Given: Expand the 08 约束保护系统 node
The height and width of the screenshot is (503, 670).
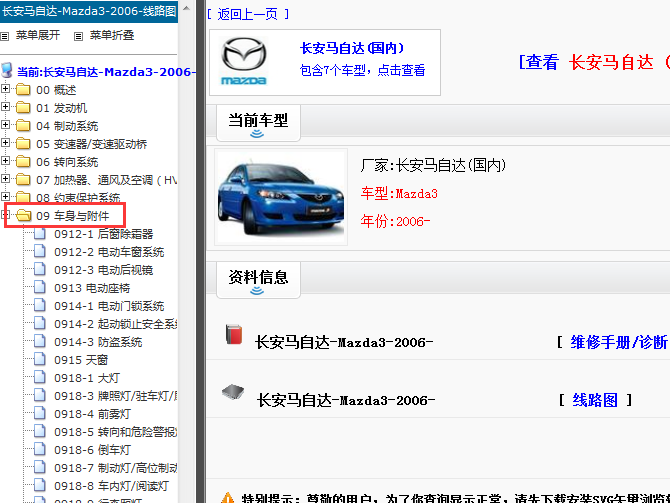Looking at the screenshot, I should [x=6, y=197].
